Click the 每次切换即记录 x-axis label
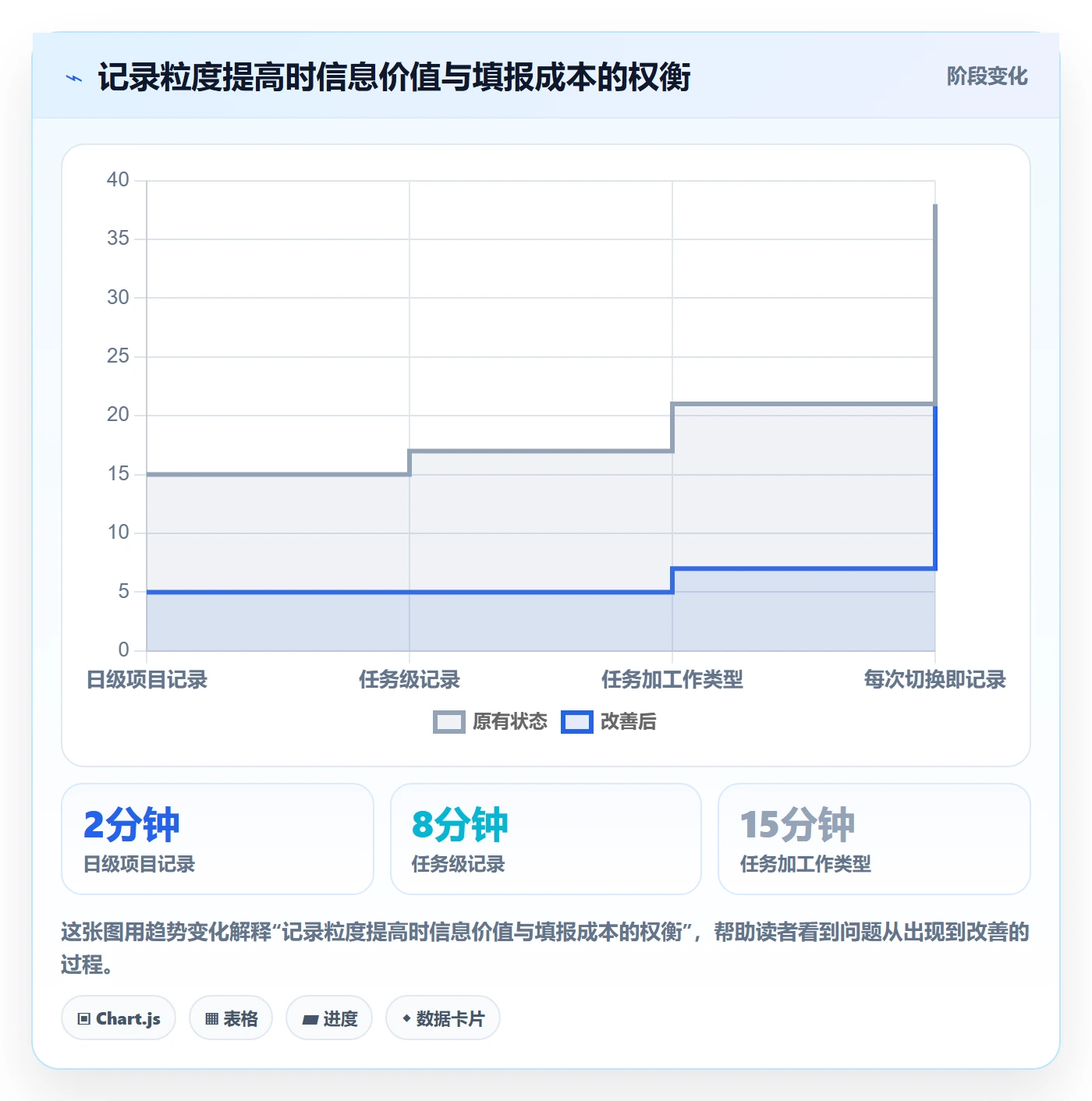The image size is (1092, 1101). pos(934,680)
